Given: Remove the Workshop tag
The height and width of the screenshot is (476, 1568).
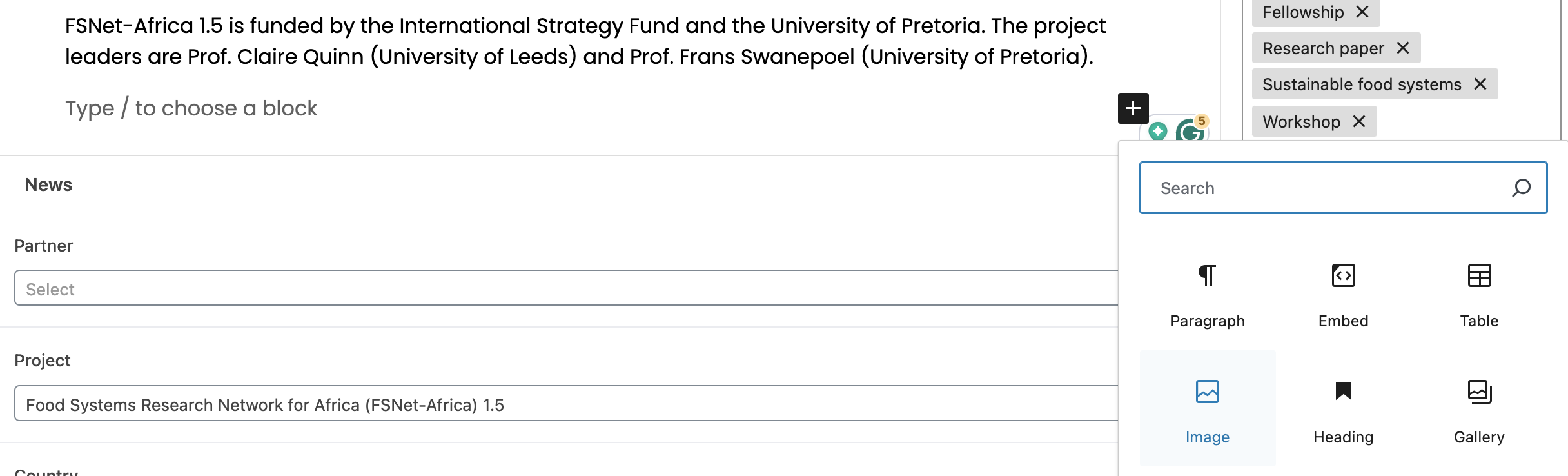Looking at the screenshot, I should coord(1359,121).
